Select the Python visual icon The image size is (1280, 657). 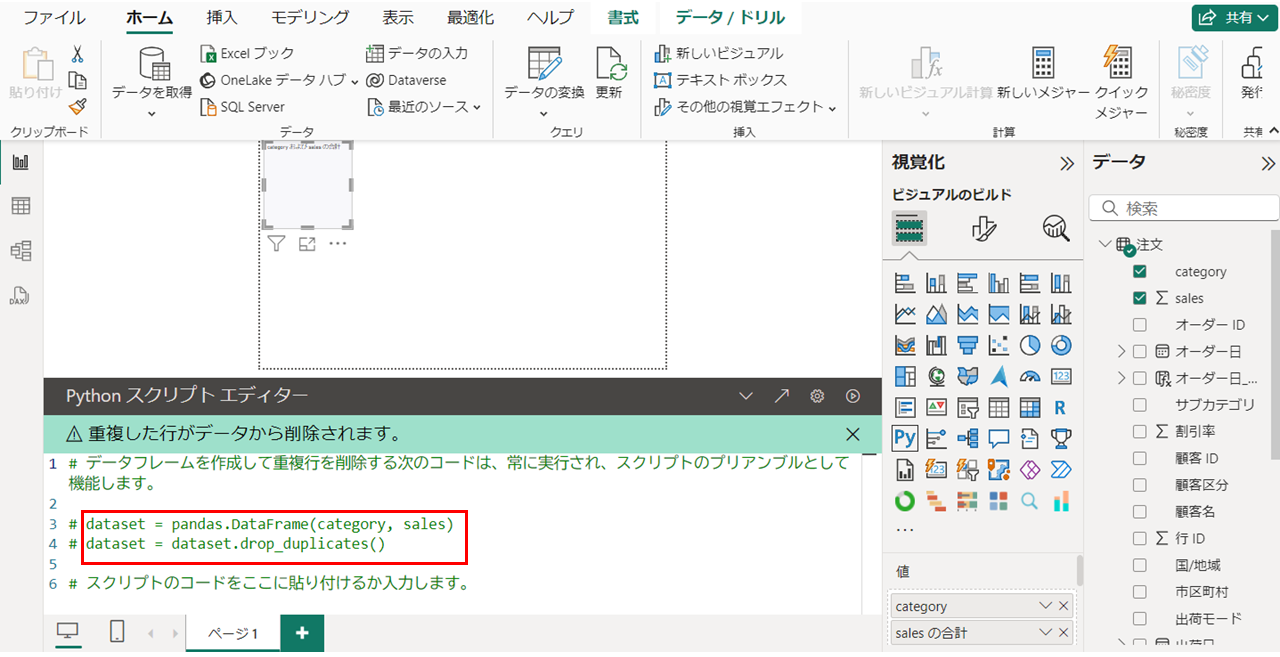point(905,438)
